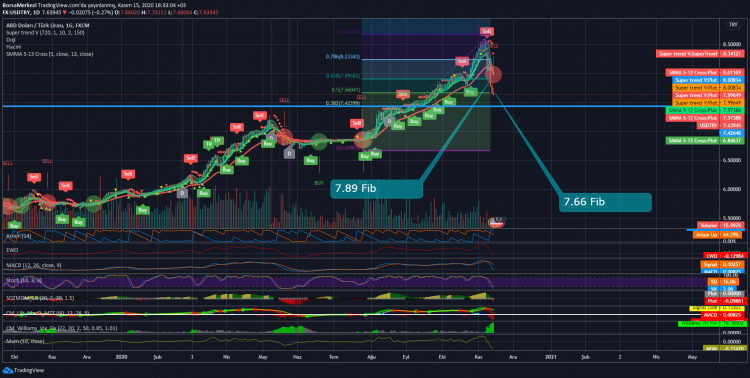Click the blue Super trend V:Plot 8.00834 label
This screenshot has width=750, height=378.
[708, 80]
